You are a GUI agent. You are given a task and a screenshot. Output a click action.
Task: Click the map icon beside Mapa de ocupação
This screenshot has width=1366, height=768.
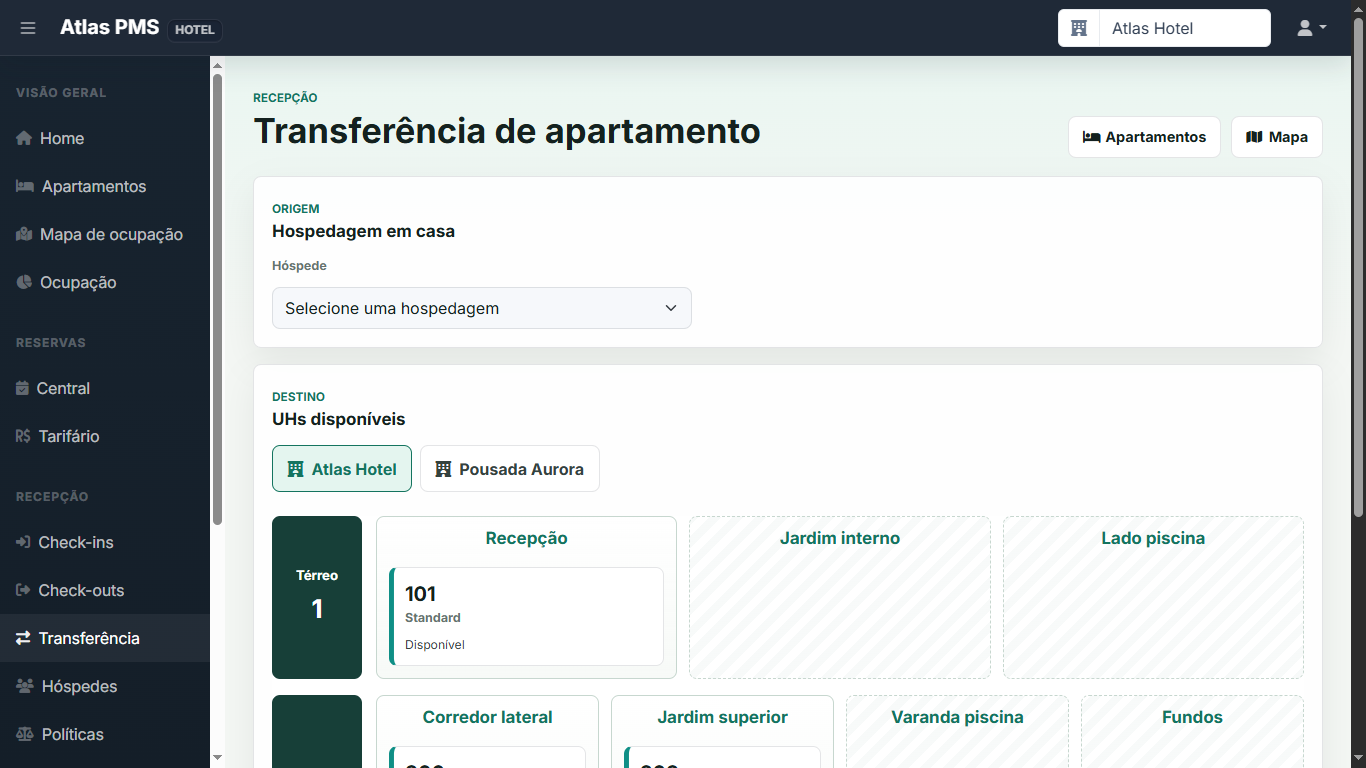point(24,234)
